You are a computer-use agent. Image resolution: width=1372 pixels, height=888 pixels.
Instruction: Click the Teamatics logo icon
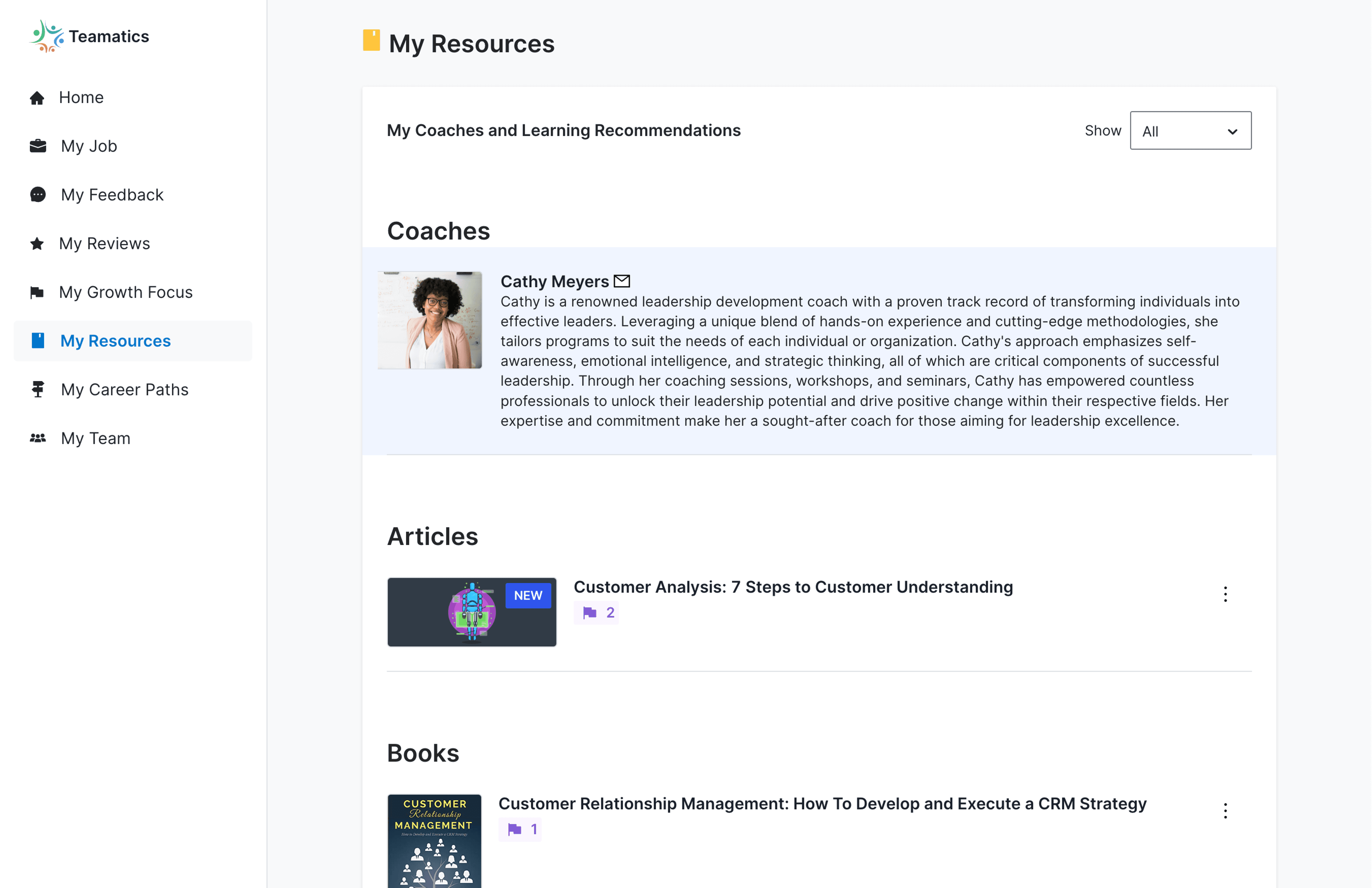pyautogui.click(x=46, y=36)
